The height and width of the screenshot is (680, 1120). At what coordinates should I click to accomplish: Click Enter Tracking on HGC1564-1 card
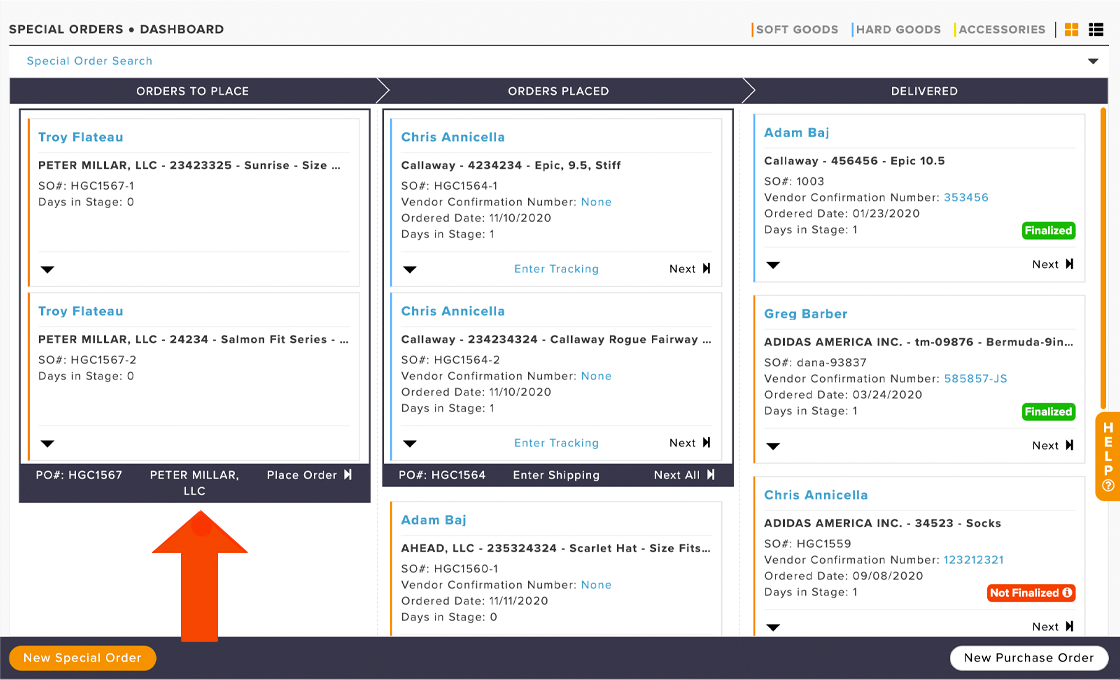[x=556, y=269]
